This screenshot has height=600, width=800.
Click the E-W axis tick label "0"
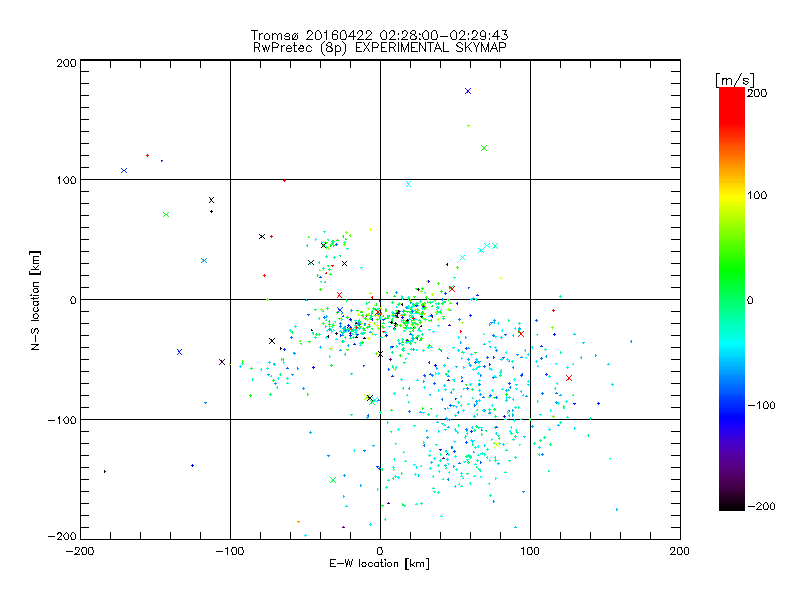point(380,551)
